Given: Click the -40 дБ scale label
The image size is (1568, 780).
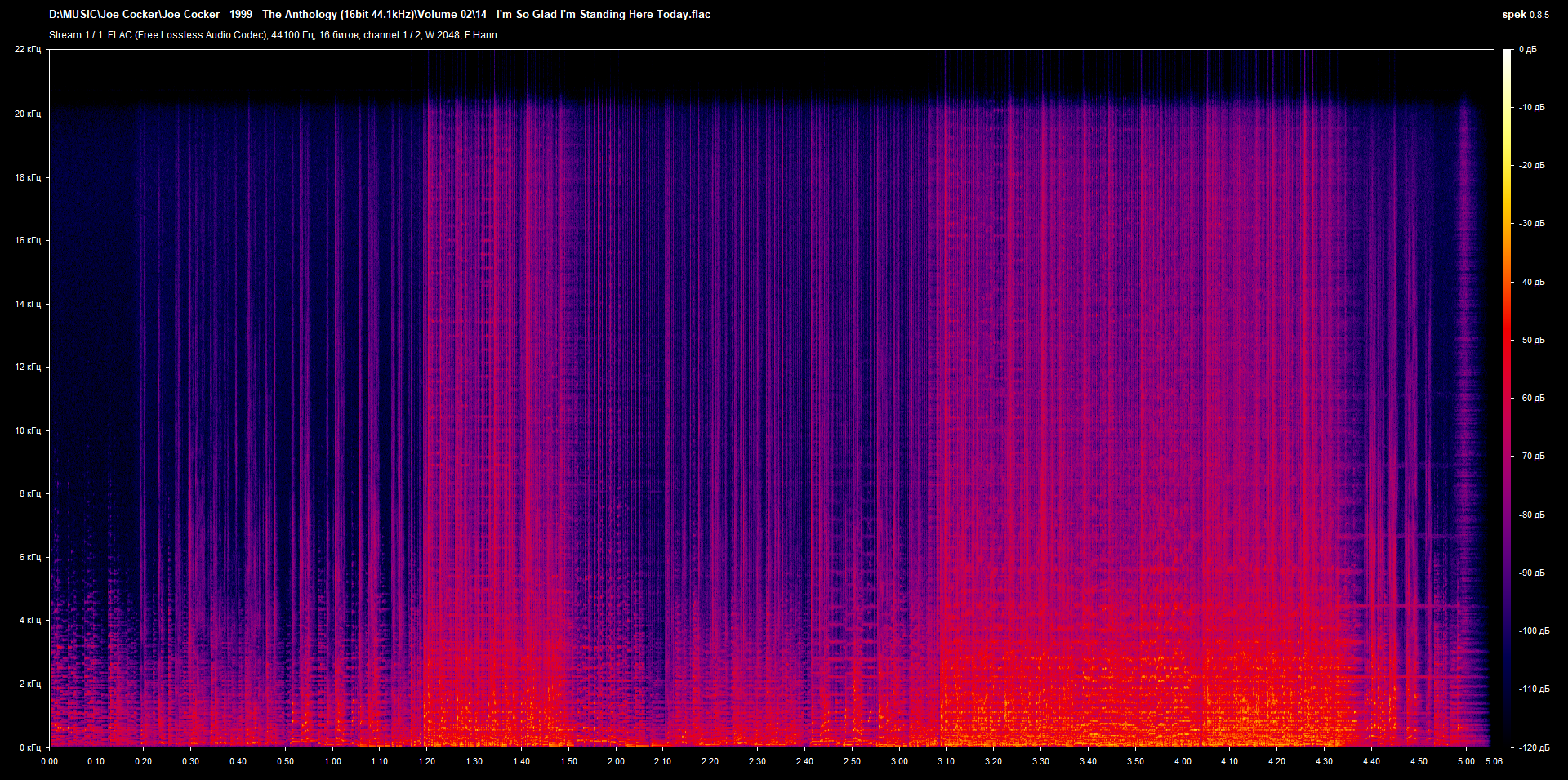Looking at the screenshot, I should pos(1532,282).
